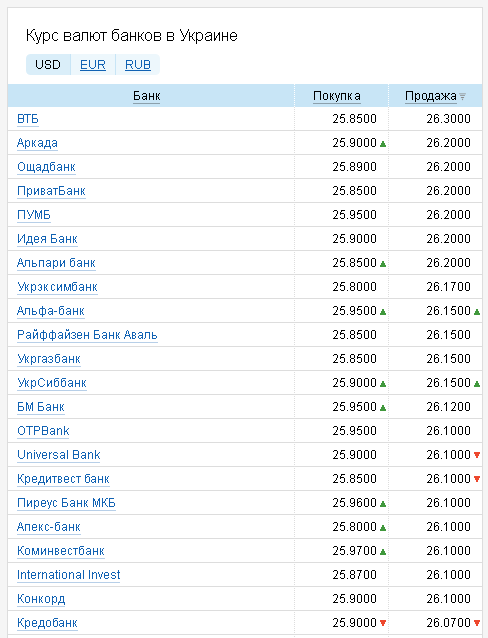Click ВТБ sell rate 26.3000 cell

(x=435, y=119)
